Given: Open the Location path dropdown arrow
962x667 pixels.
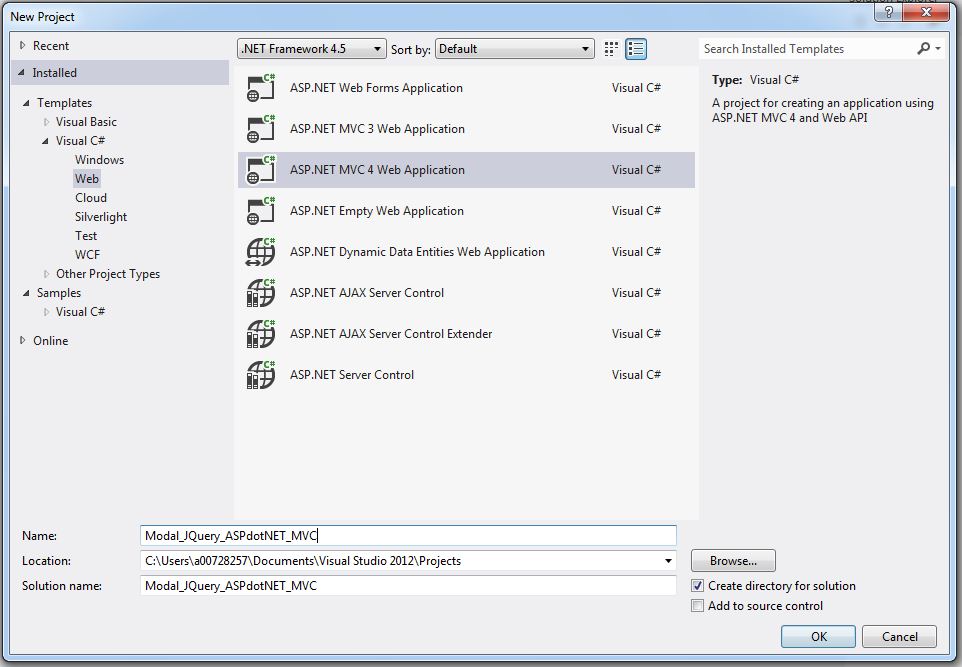Looking at the screenshot, I should click(668, 561).
